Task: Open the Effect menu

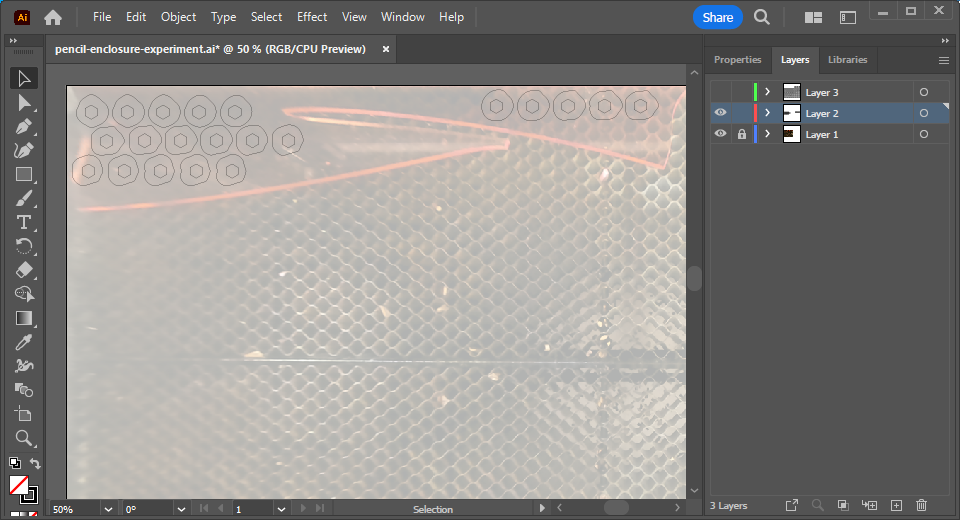Action: tap(312, 17)
